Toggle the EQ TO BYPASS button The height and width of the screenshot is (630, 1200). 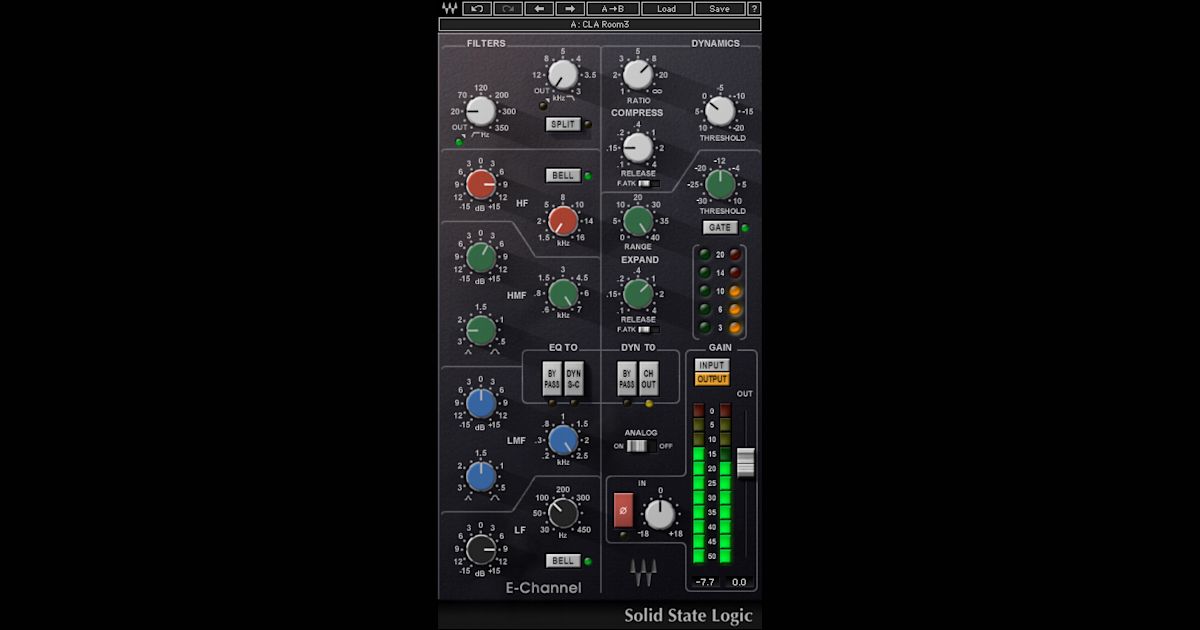(x=551, y=378)
